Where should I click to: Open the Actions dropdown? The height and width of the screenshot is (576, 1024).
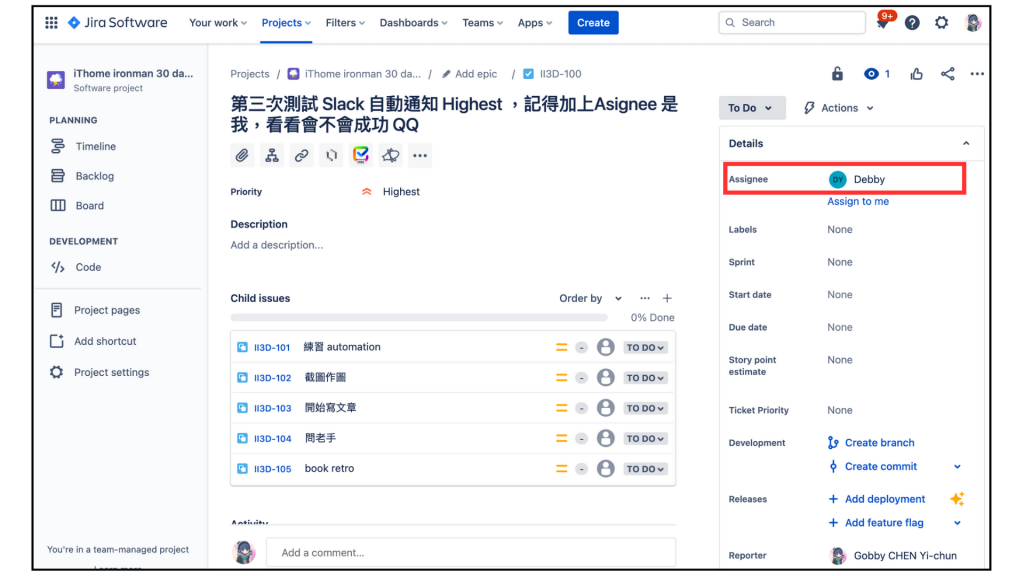click(x=839, y=108)
